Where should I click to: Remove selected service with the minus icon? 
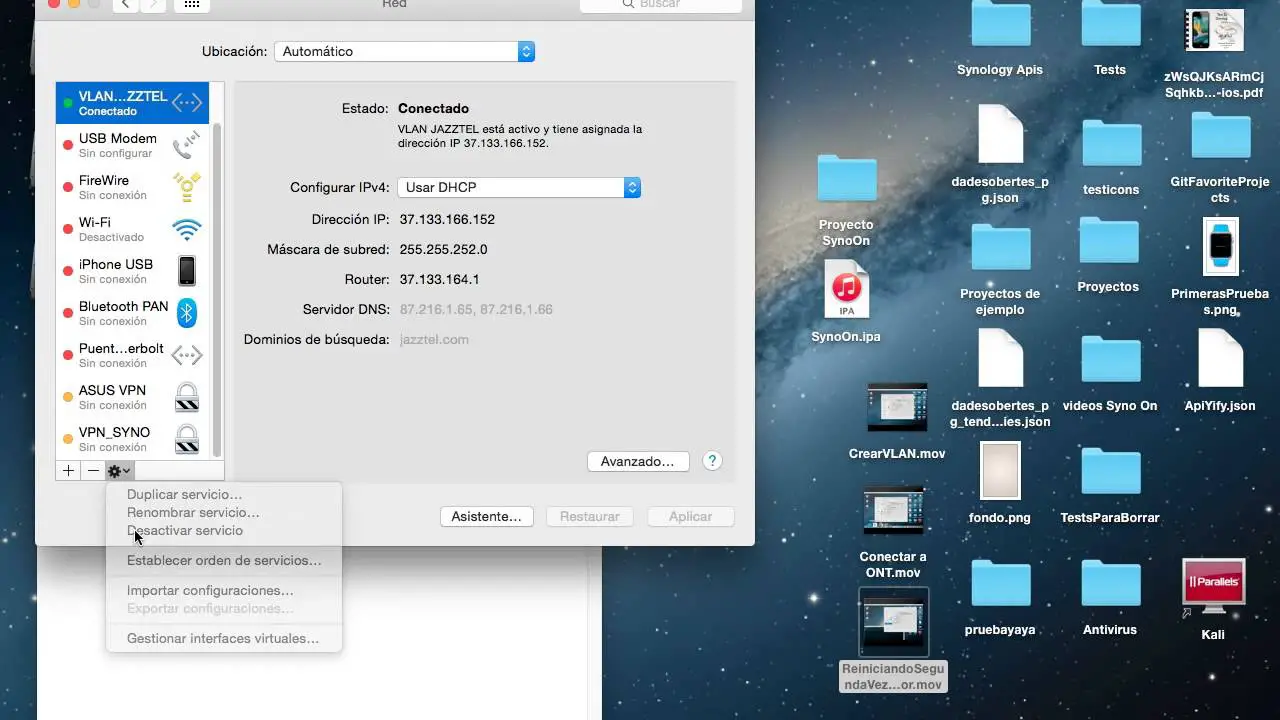pos(92,470)
